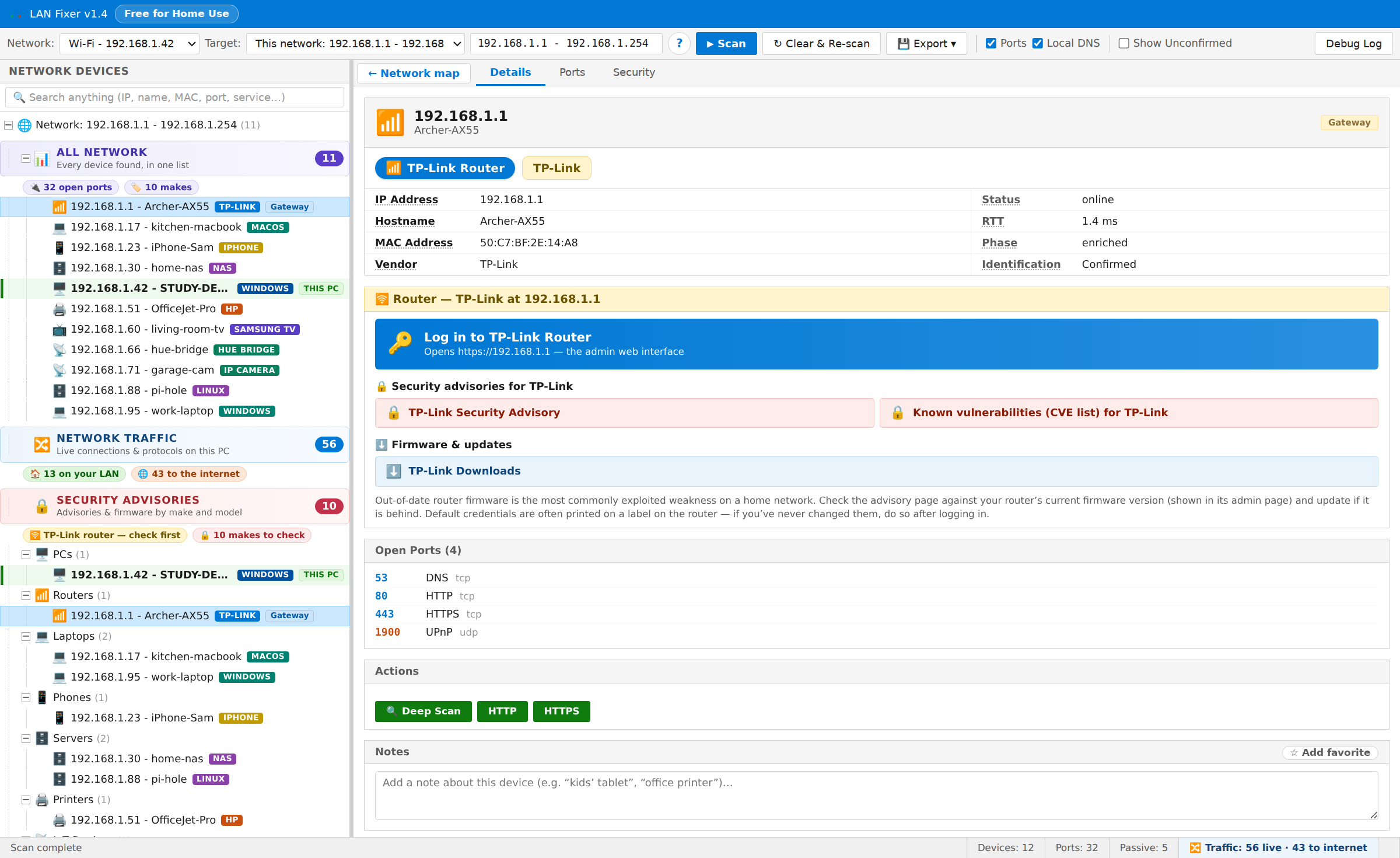Select the Details tab

[x=510, y=72]
